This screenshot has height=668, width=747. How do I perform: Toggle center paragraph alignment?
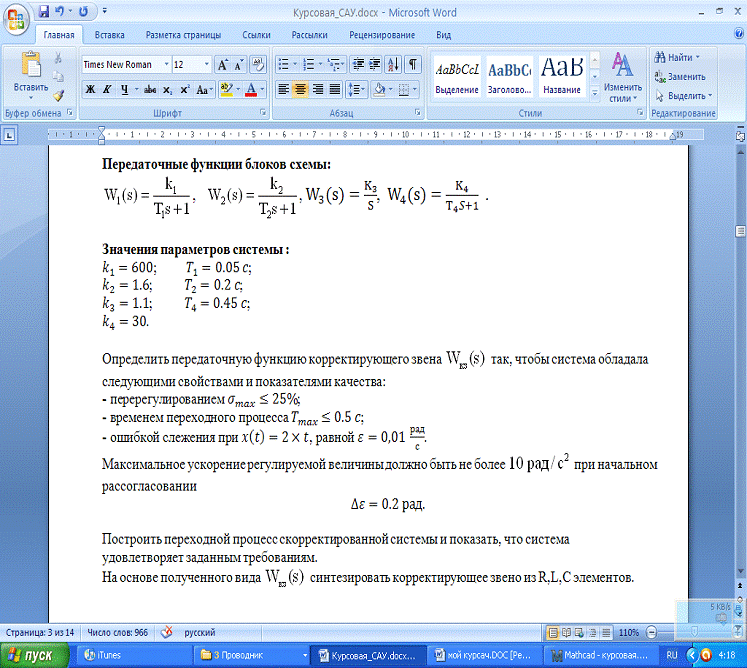point(301,89)
